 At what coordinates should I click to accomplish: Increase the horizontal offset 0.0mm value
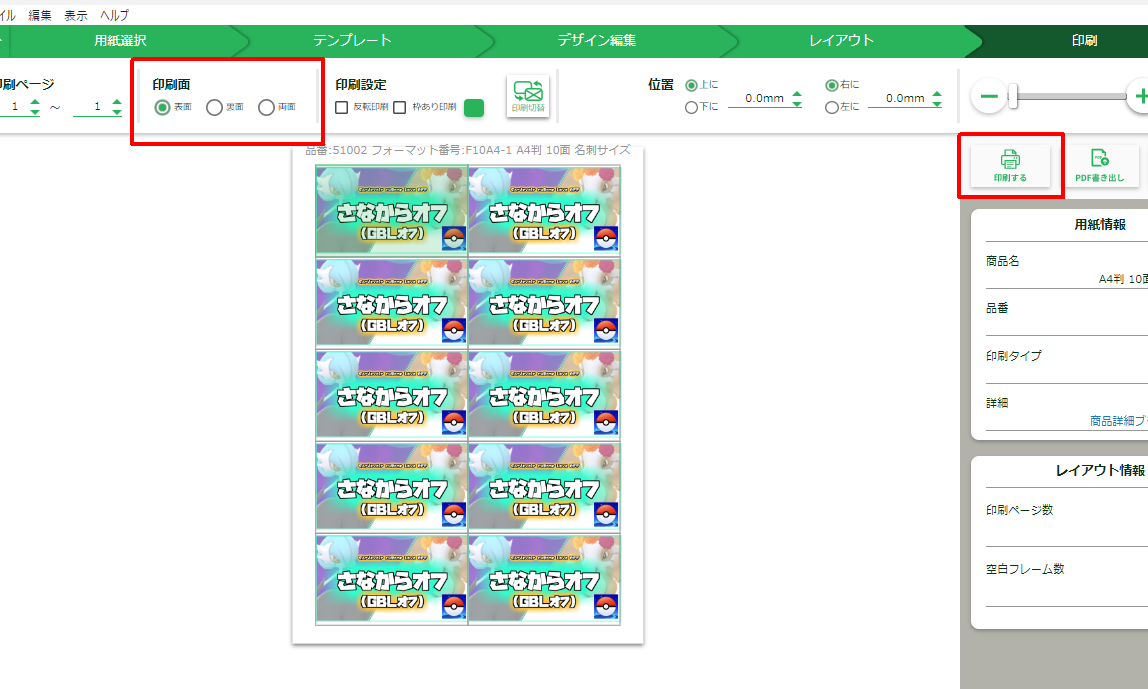pos(937,94)
